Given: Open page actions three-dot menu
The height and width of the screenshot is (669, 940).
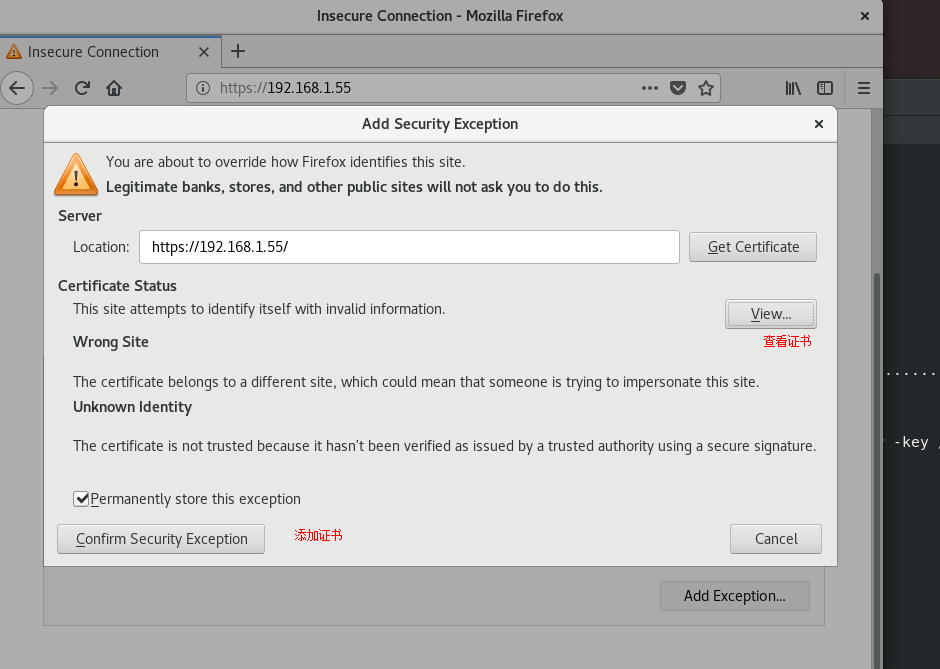Looking at the screenshot, I should pyautogui.click(x=650, y=88).
